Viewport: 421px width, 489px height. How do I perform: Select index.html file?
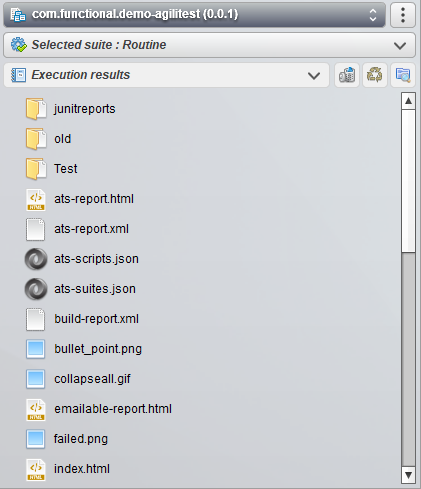click(82, 469)
